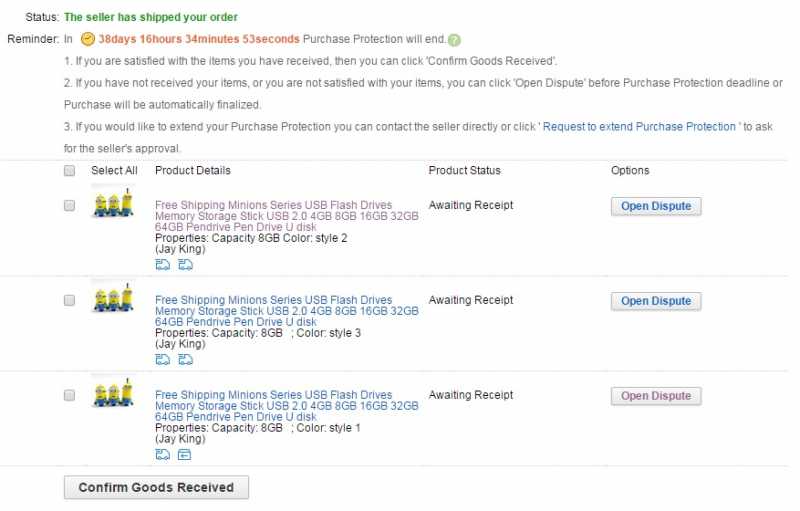The width and height of the screenshot is (800, 511).
Task: Click second truck icon under style 3 item
Action: (x=185, y=359)
